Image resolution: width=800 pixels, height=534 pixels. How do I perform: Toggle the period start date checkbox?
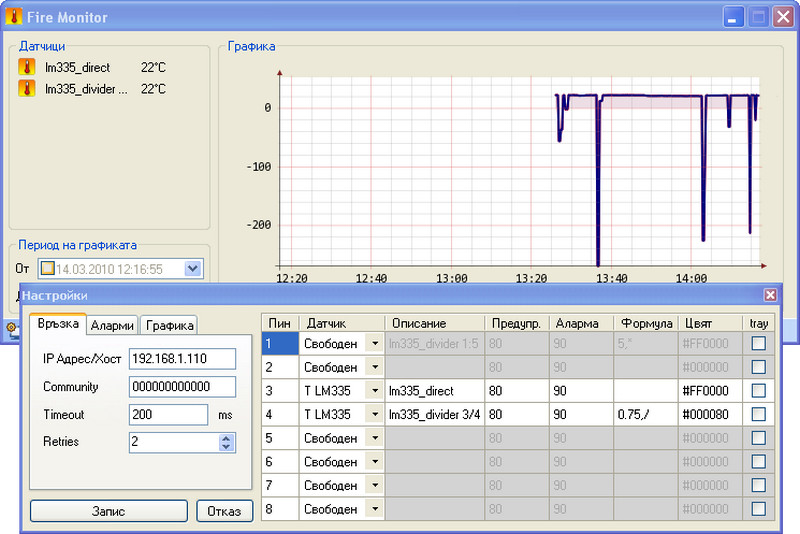coord(47,269)
